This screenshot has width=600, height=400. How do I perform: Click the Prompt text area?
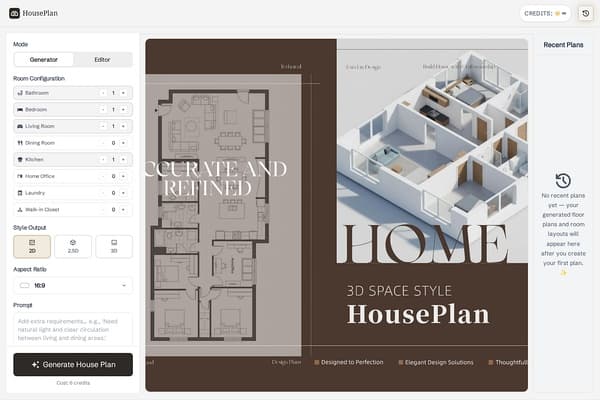click(x=73, y=328)
